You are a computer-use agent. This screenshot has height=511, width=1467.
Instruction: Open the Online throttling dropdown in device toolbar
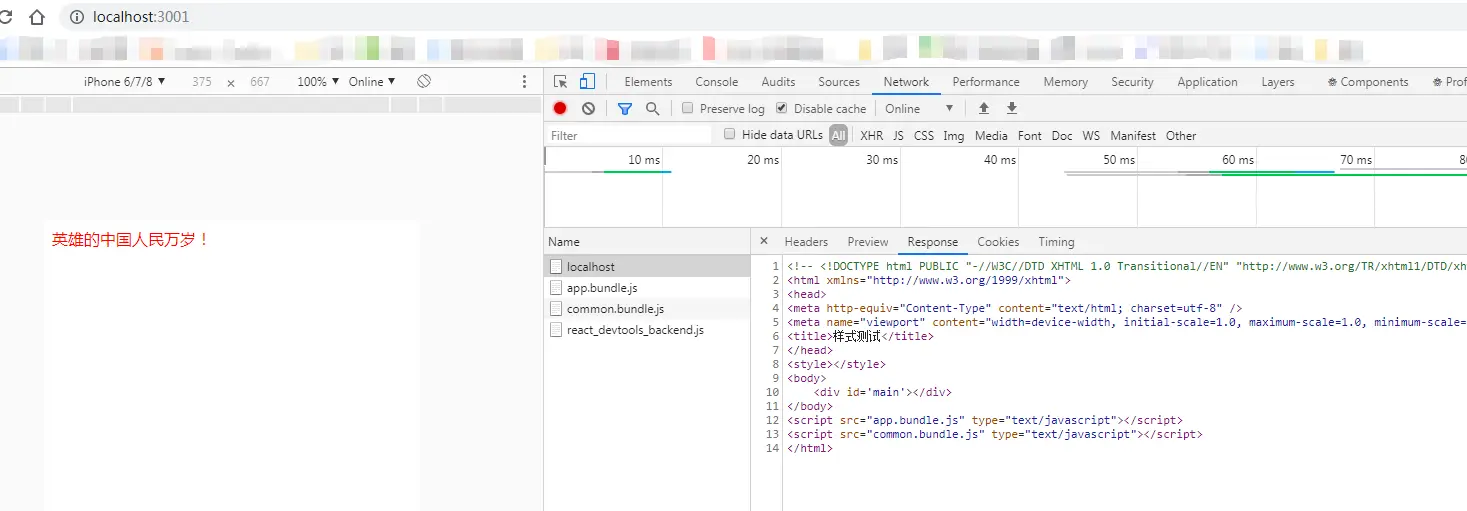(372, 82)
